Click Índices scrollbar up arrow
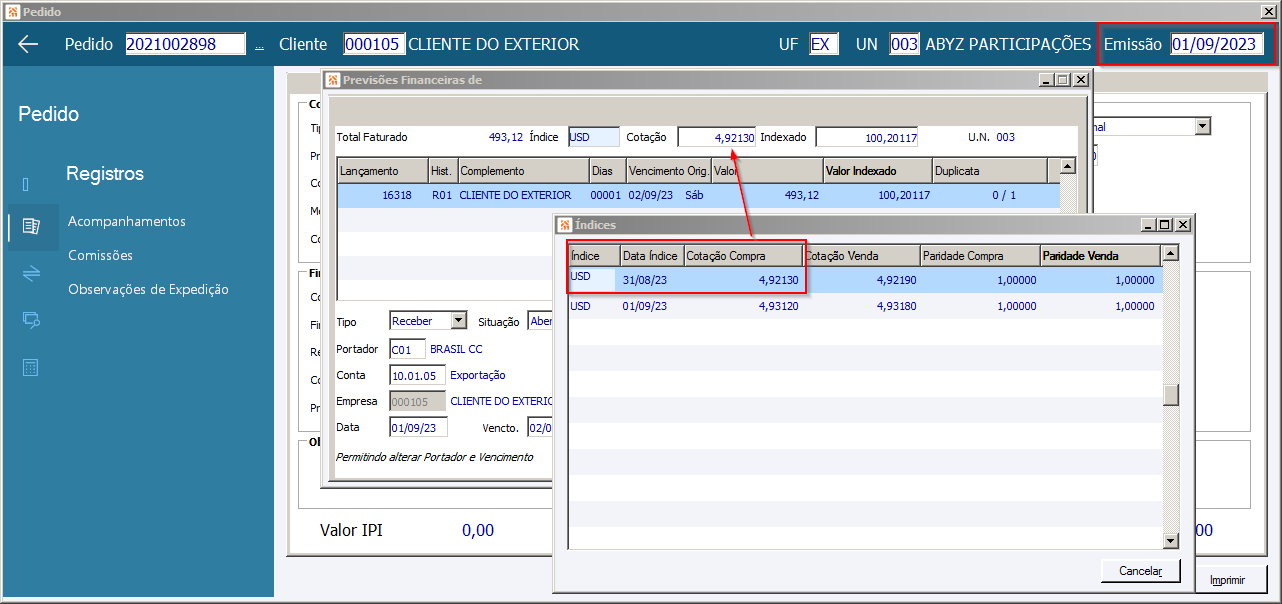 (x=1171, y=254)
